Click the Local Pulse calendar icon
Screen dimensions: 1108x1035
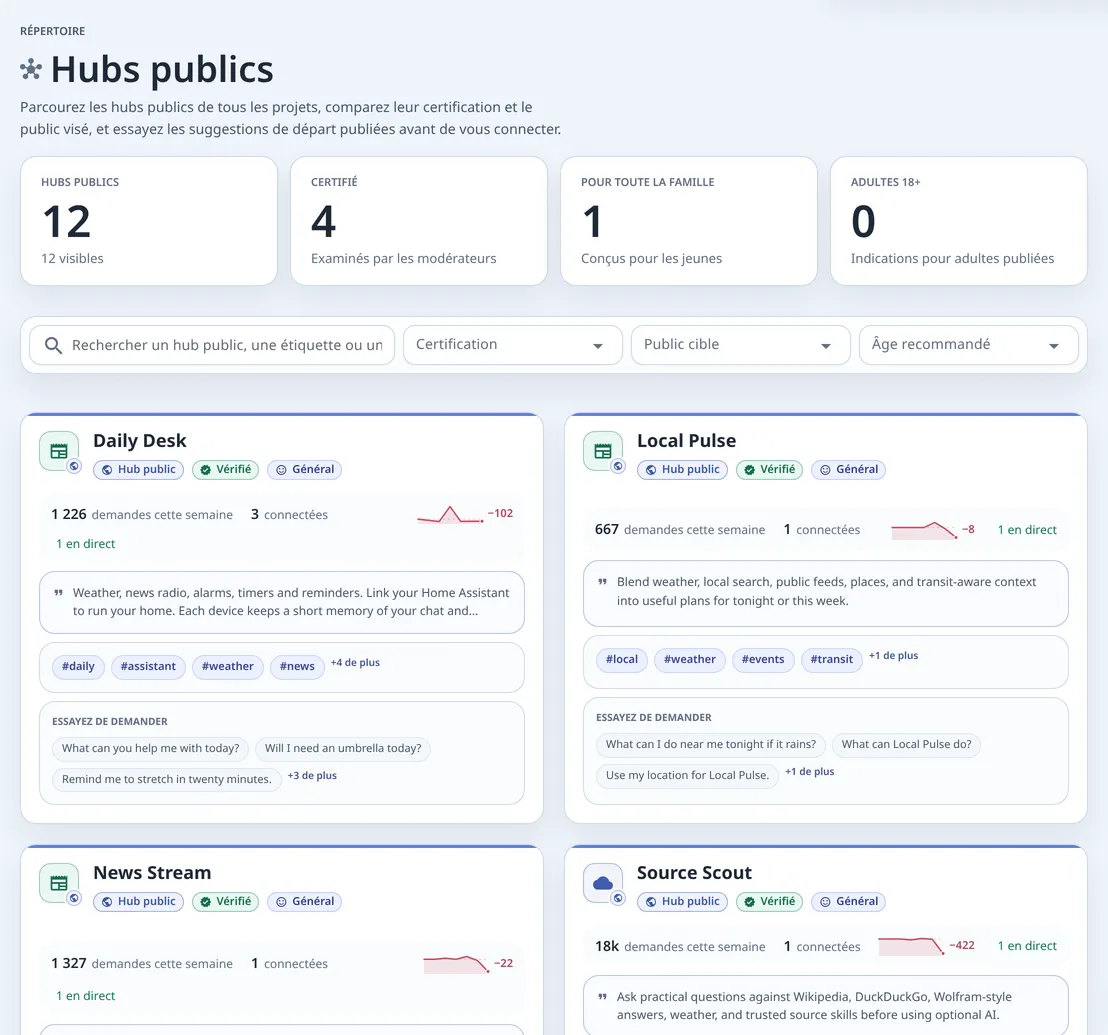(603, 451)
